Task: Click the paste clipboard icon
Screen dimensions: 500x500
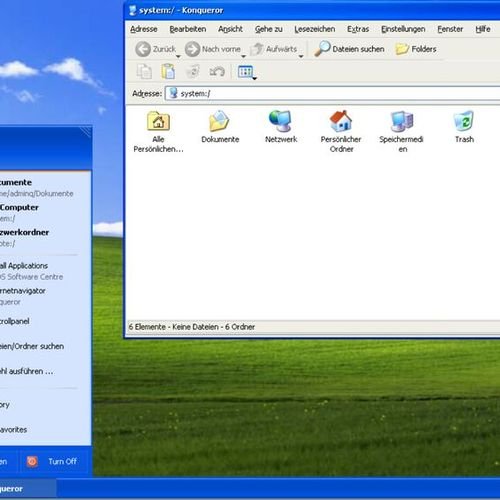Action: click(168, 71)
